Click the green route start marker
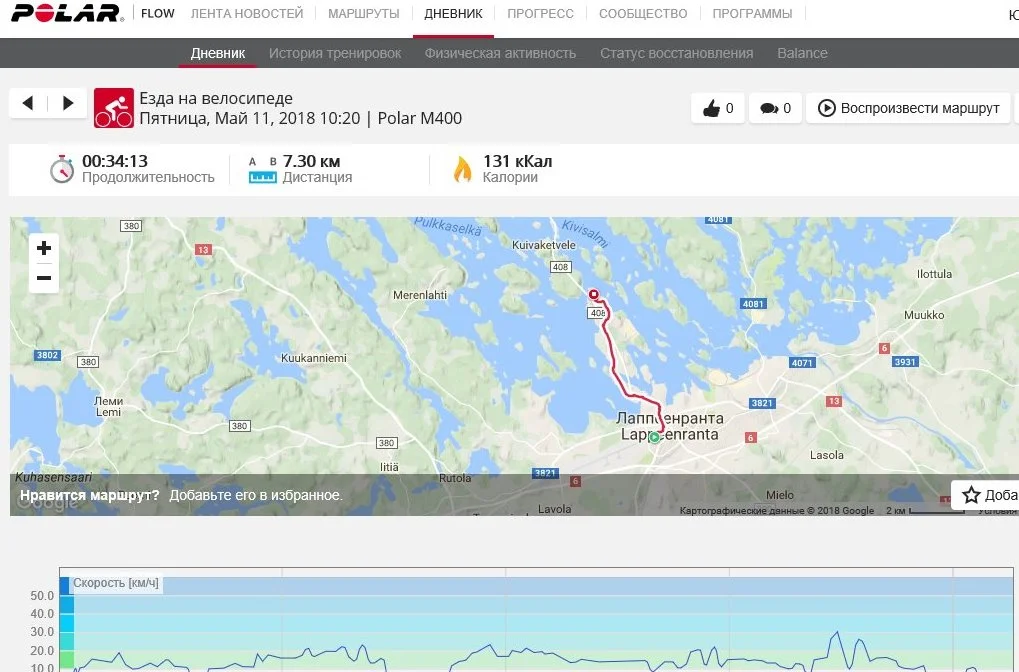 [x=654, y=438]
